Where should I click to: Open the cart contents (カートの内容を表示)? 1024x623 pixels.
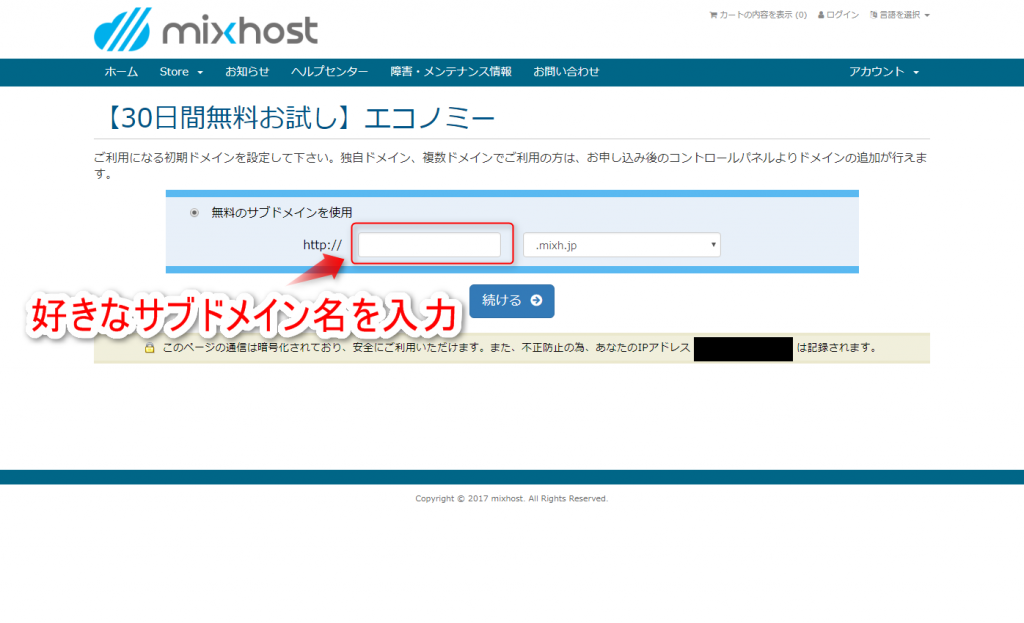click(757, 15)
